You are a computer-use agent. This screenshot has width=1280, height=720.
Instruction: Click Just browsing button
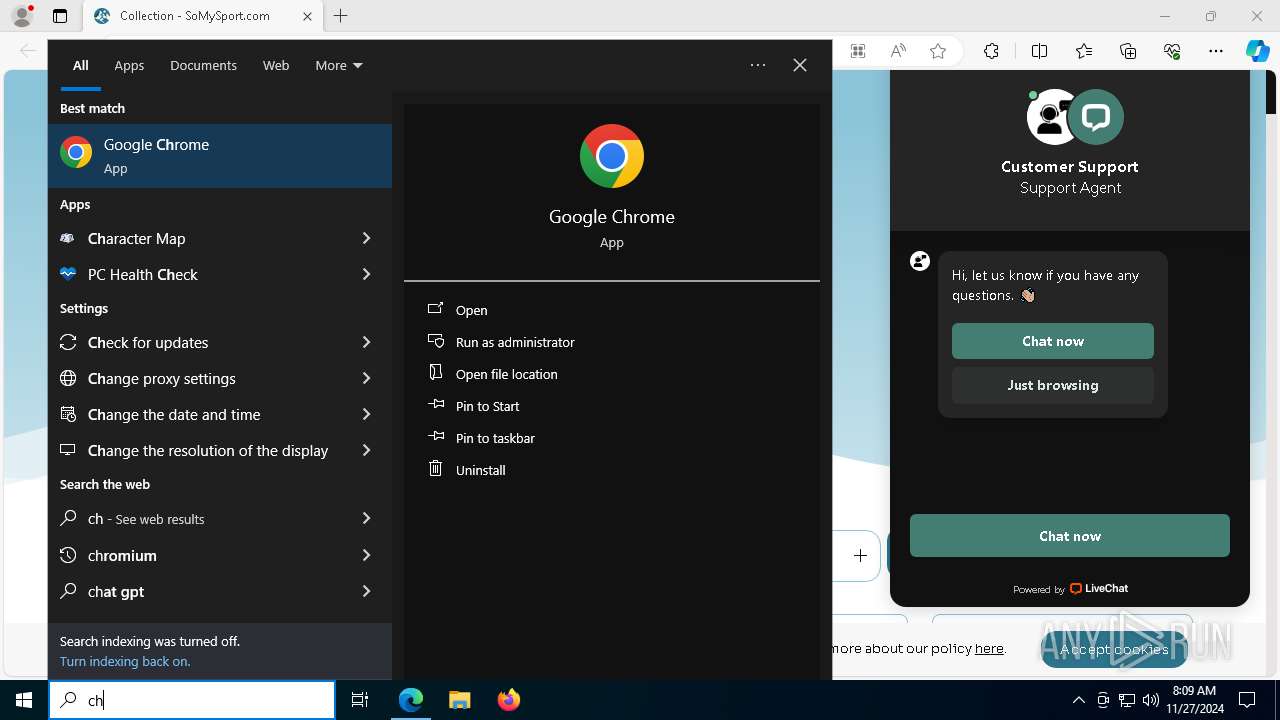[x=1053, y=385]
